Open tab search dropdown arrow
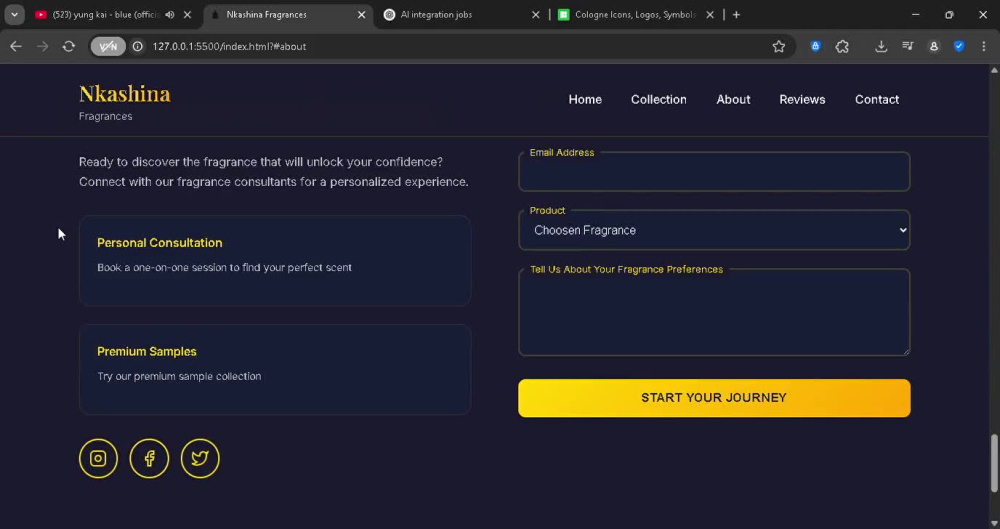Image resolution: width=1000 pixels, height=529 pixels. 14,15
